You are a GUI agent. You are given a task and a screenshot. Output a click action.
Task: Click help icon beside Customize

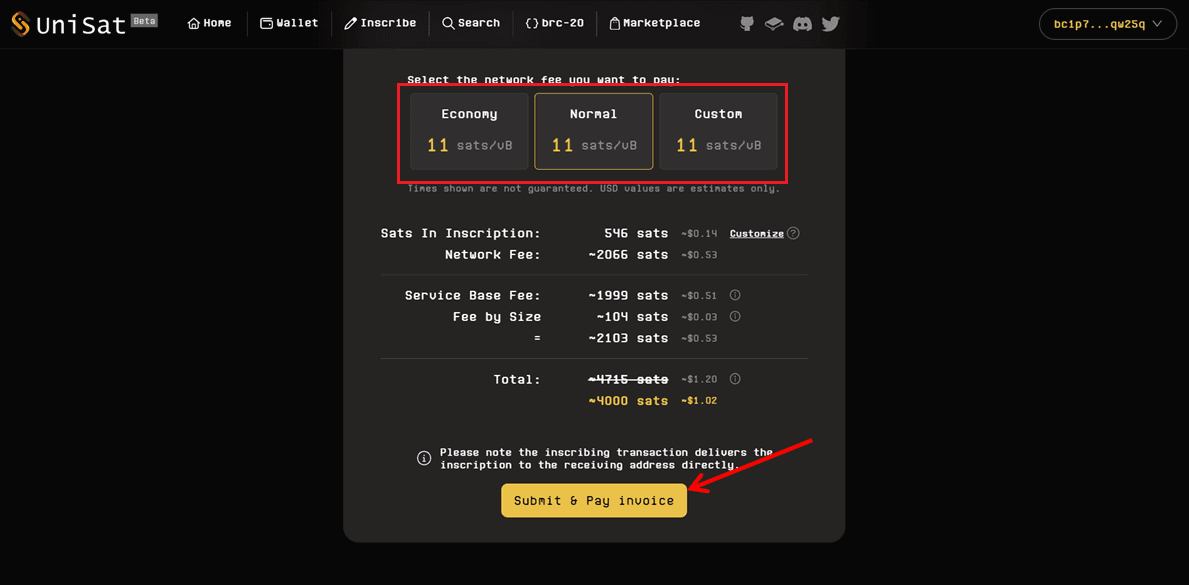793,233
